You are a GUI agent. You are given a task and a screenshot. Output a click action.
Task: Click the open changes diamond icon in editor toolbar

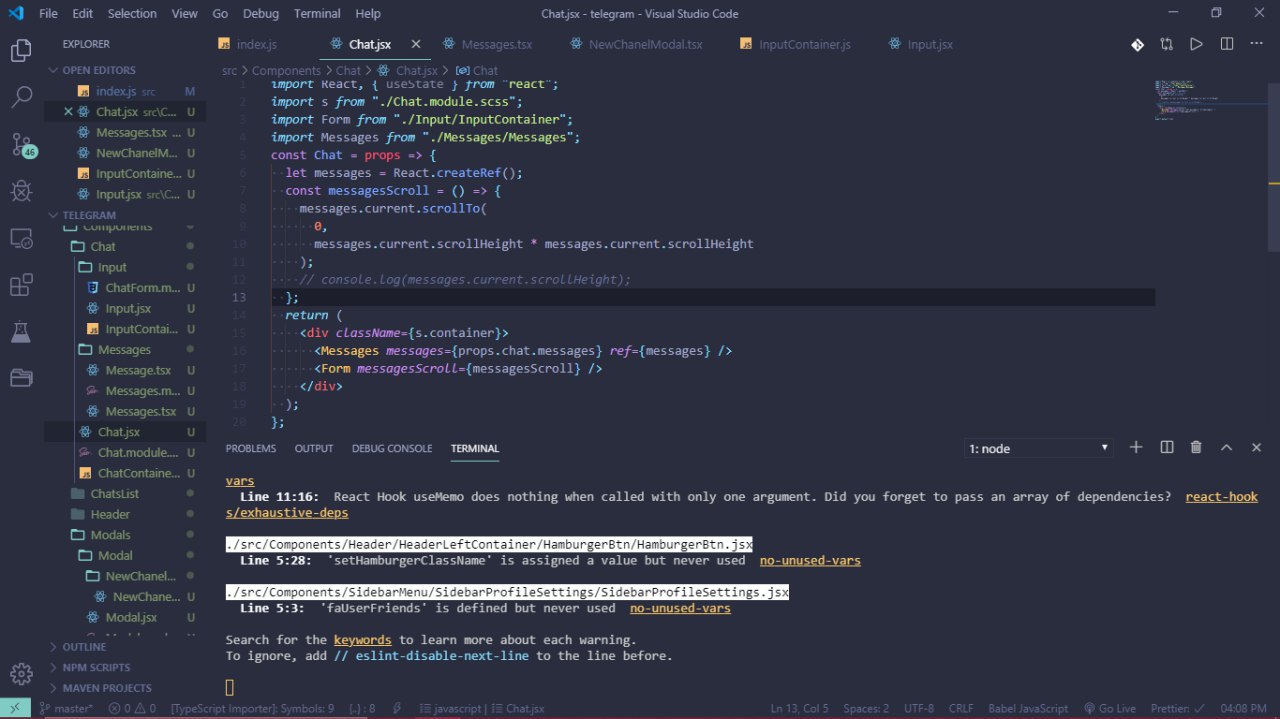(x=1137, y=45)
